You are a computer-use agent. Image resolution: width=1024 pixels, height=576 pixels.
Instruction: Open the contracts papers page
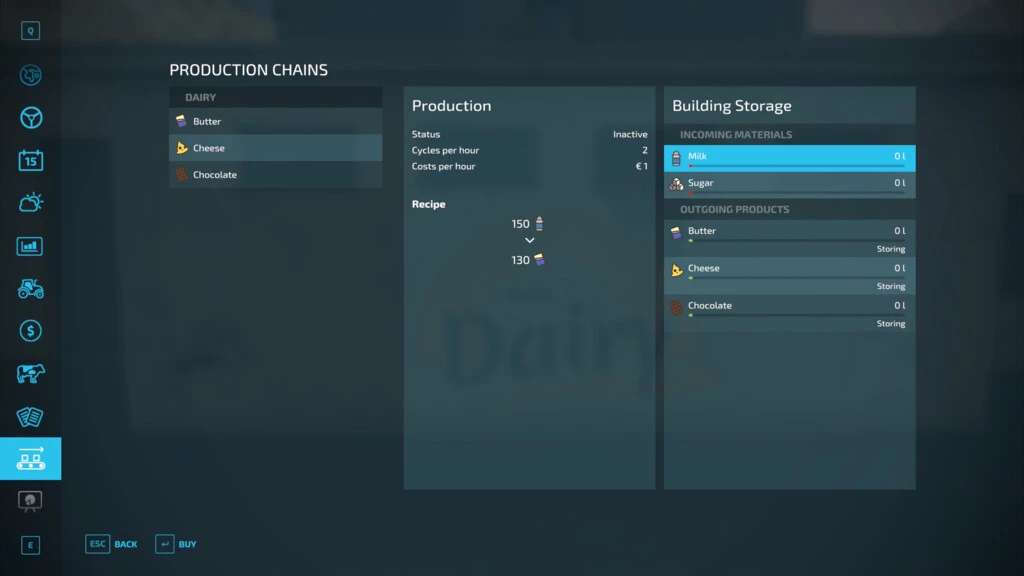31,416
